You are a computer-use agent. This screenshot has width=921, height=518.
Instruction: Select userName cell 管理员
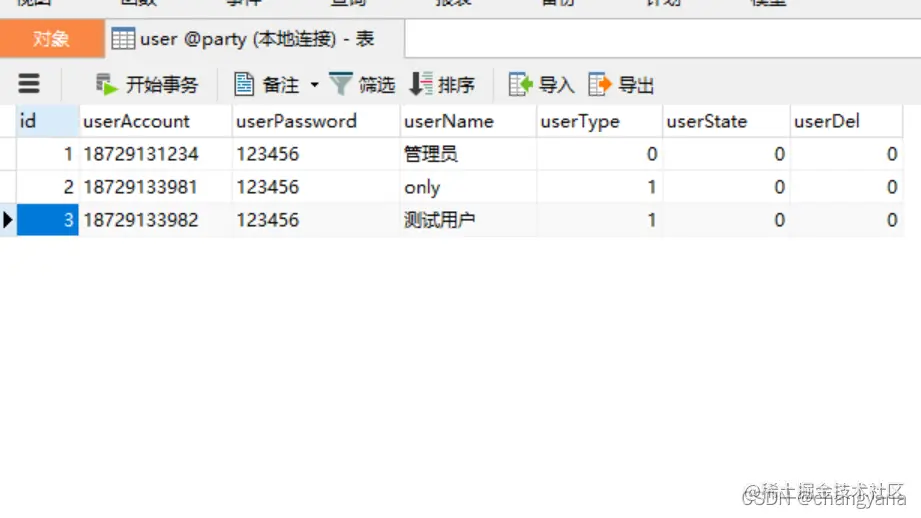pyautogui.click(x=468, y=154)
